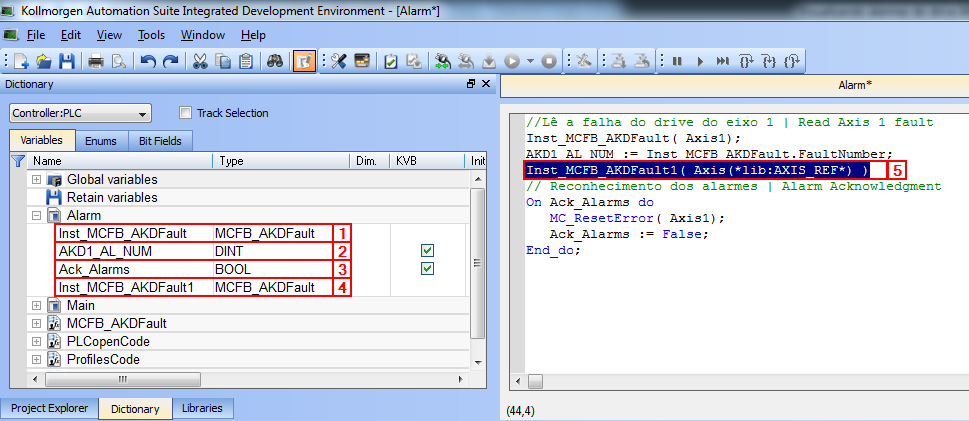Image resolution: width=969 pixels, height=421 pixels.
Task: Click the grayed clipboard download icon
Action: click(413, 61)
